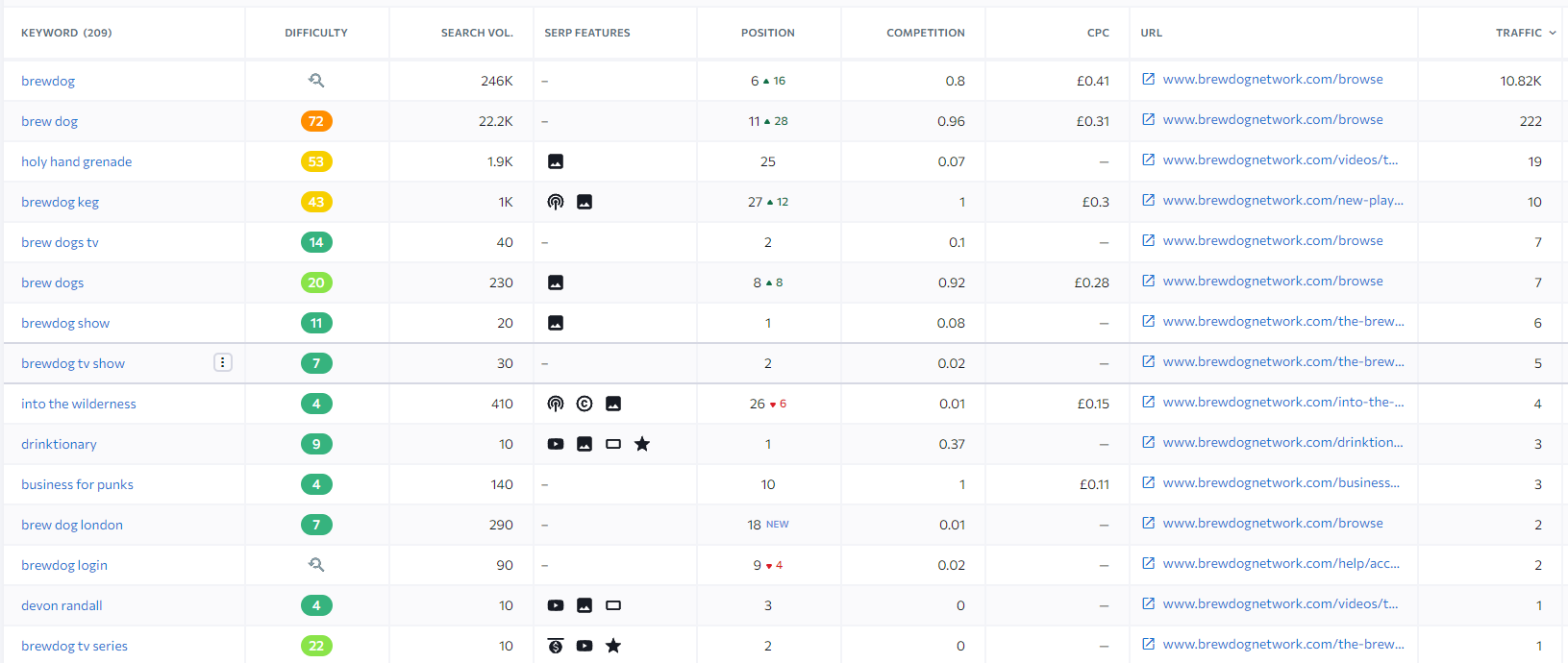Screen dimensions: 1568x663
Task: Open URL link for brewdog login help page
Action: click(1282, 563)
